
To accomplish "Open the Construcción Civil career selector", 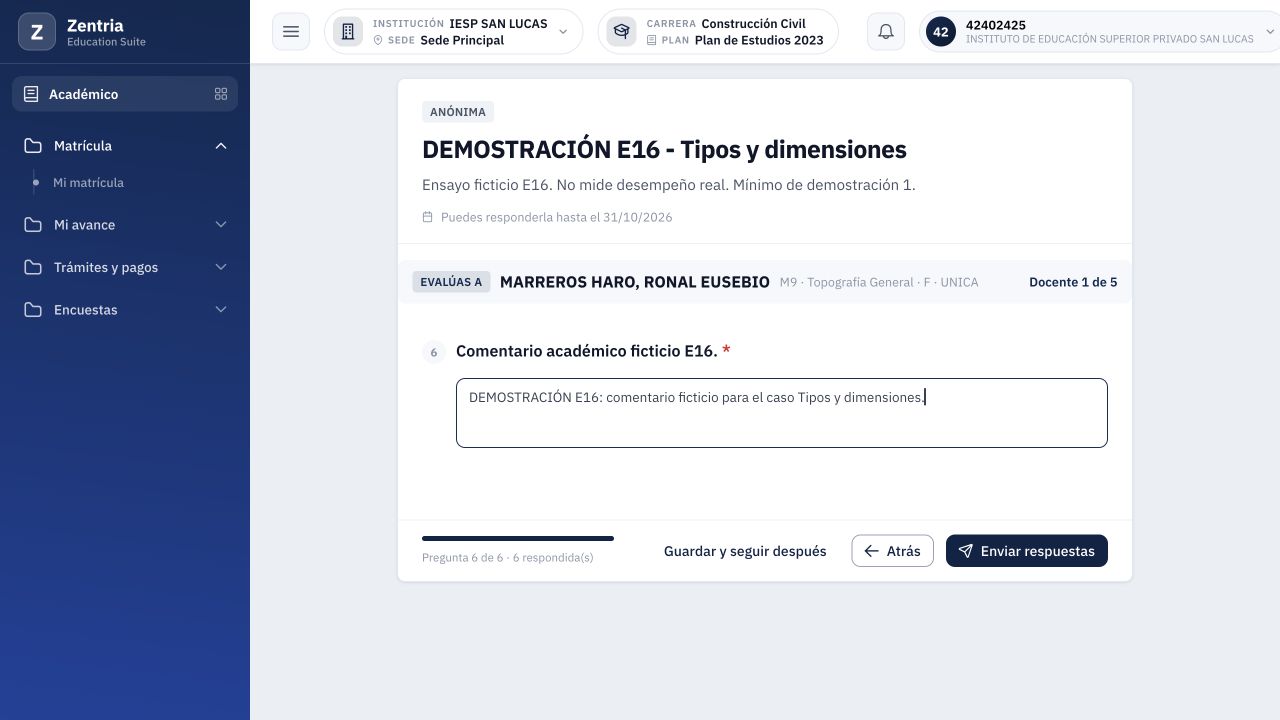I will (x=718, y=32).
